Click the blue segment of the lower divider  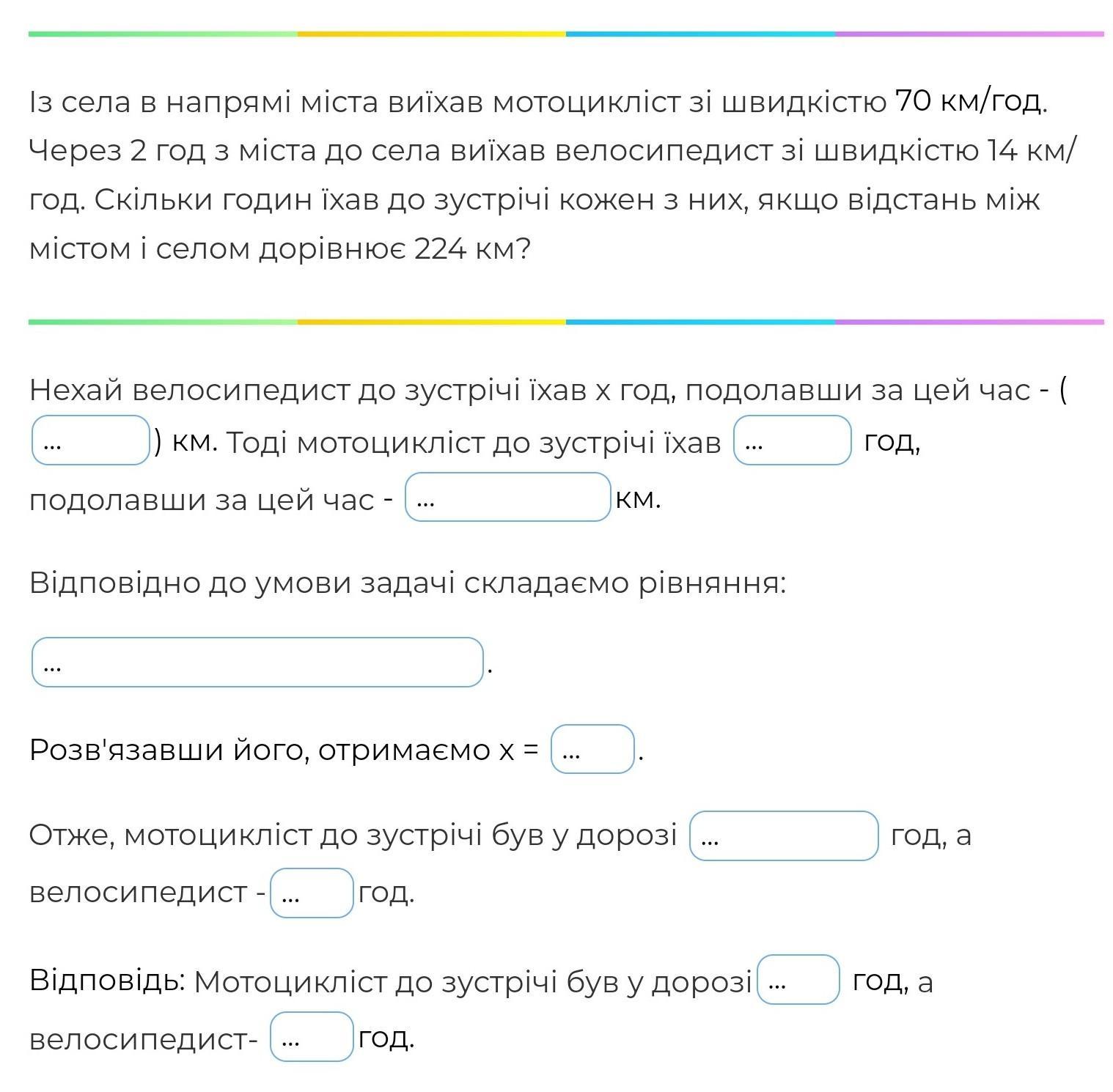[700, 322]
